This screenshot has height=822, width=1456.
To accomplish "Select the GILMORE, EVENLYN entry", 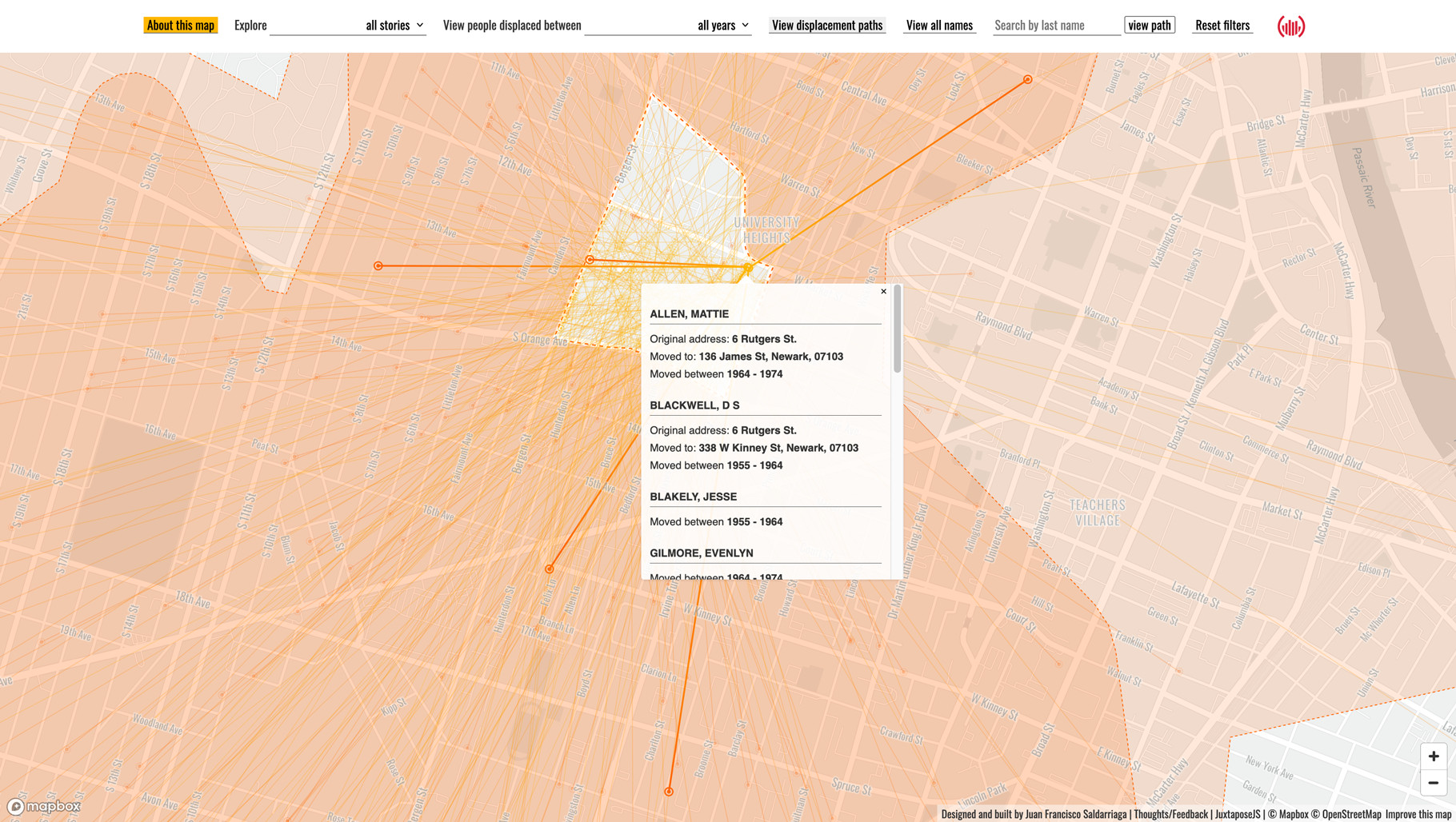I will (701, 553).
